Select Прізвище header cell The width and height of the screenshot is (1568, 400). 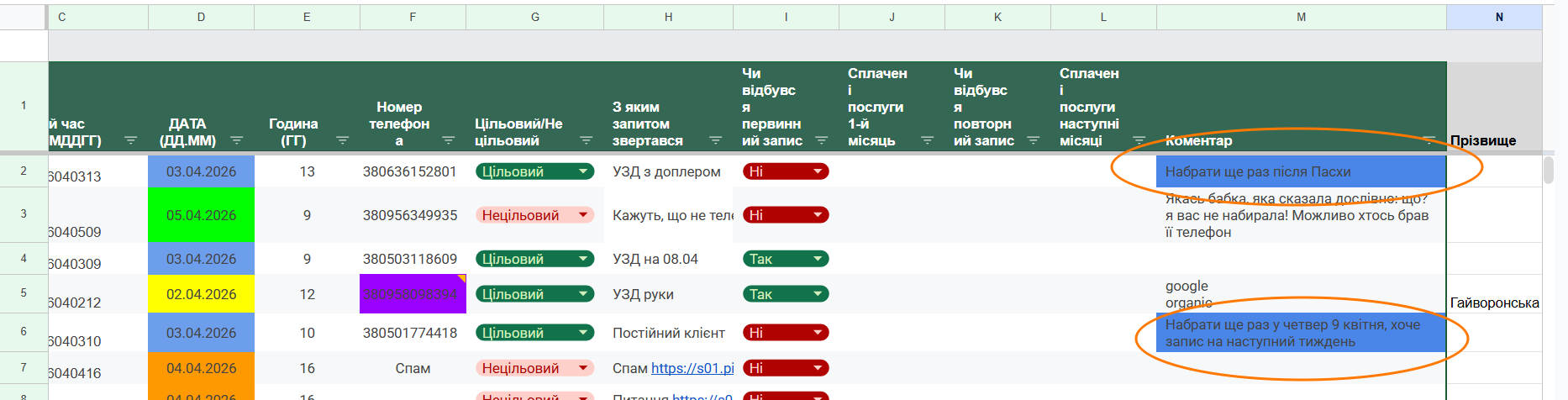[x=1494, y=108]
